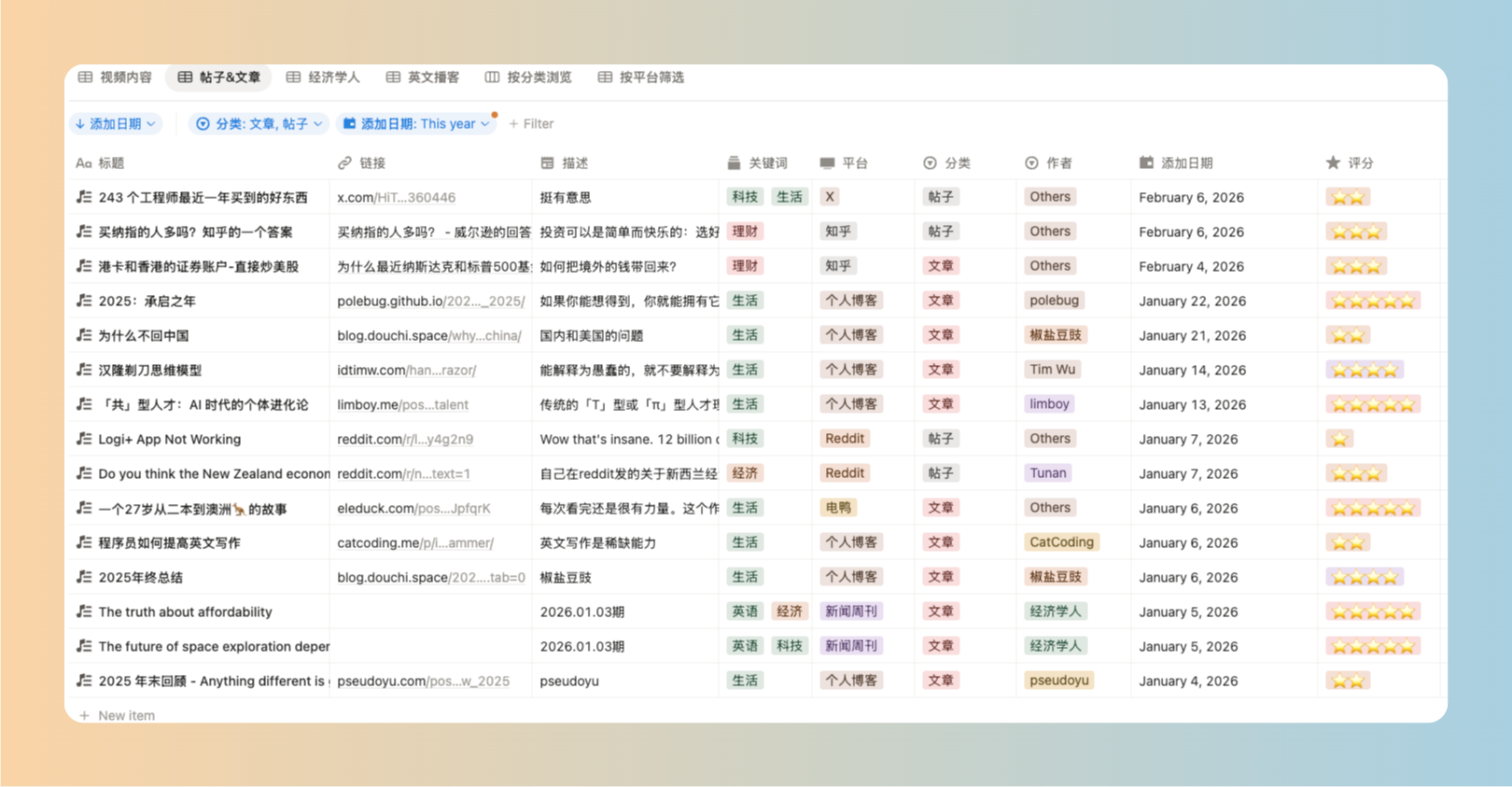
Task: Click the purple limboy author tag
Action: (1049, 404)
